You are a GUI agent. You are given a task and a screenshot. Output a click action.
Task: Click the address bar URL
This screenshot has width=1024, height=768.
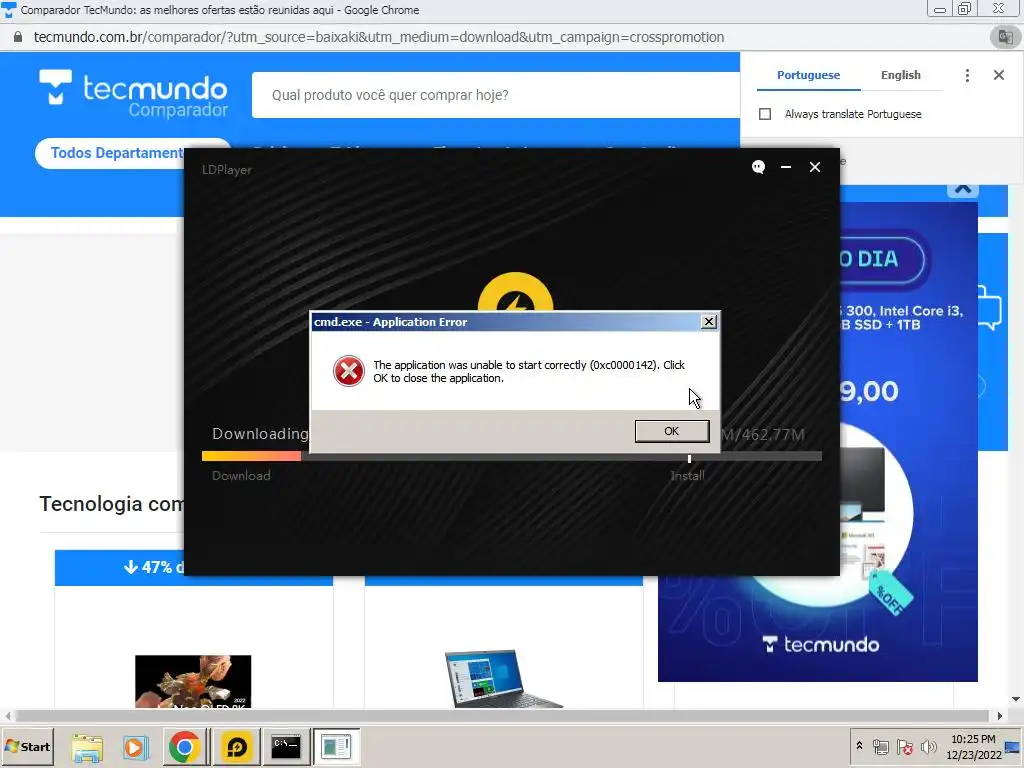click(x=379, y=37)
